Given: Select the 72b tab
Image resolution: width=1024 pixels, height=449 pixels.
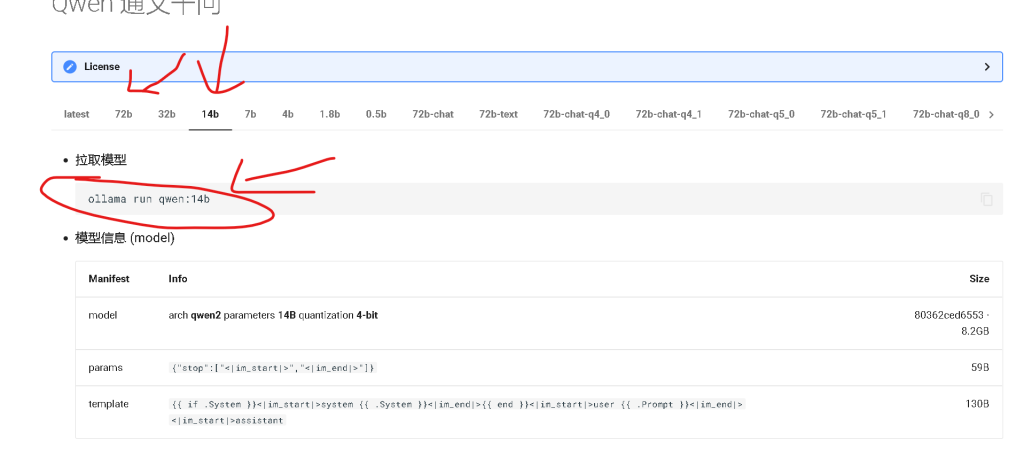Looking at the screenshot, I should point(123,114).
